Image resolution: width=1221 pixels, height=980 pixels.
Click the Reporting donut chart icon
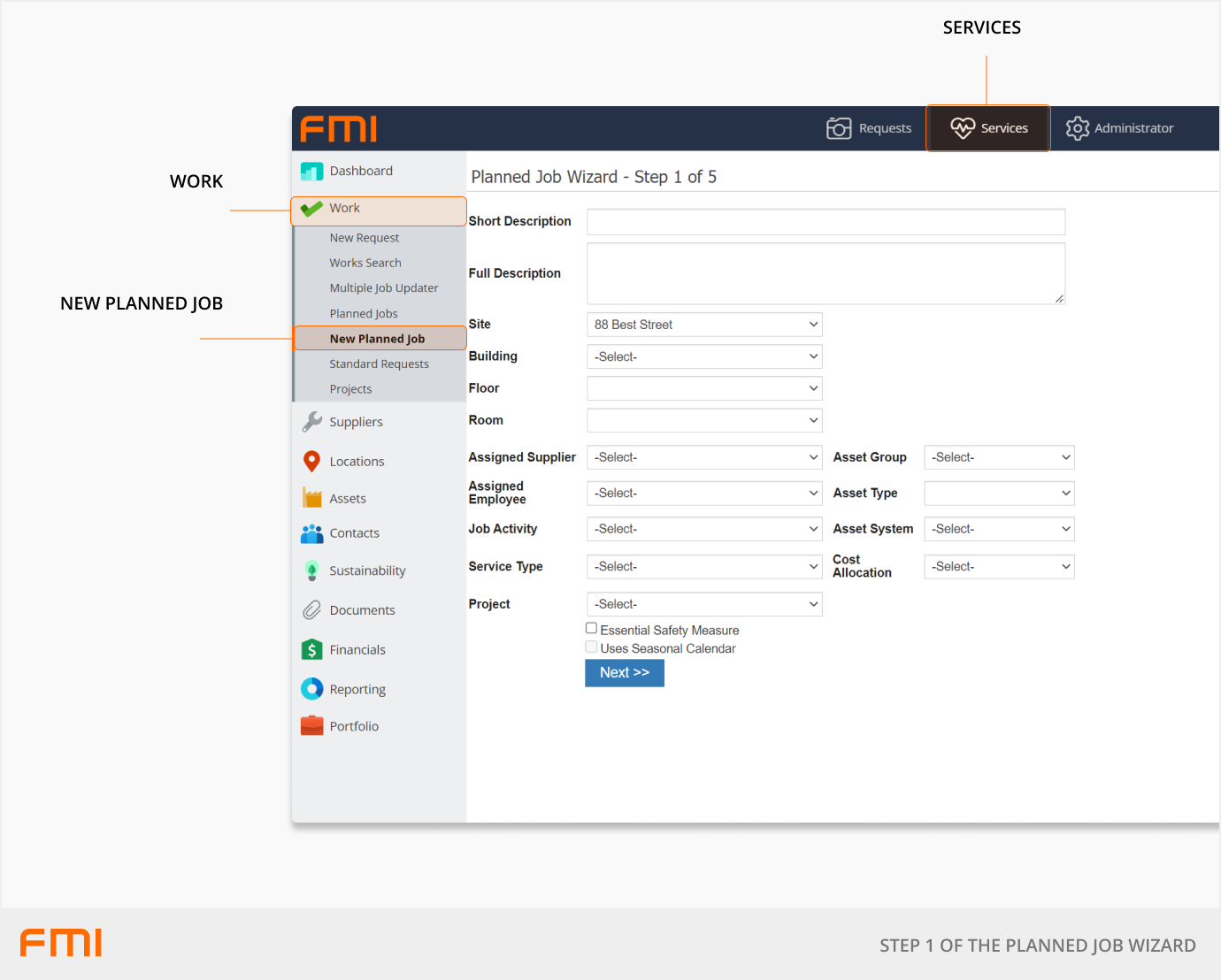click(x=311, y=689)
